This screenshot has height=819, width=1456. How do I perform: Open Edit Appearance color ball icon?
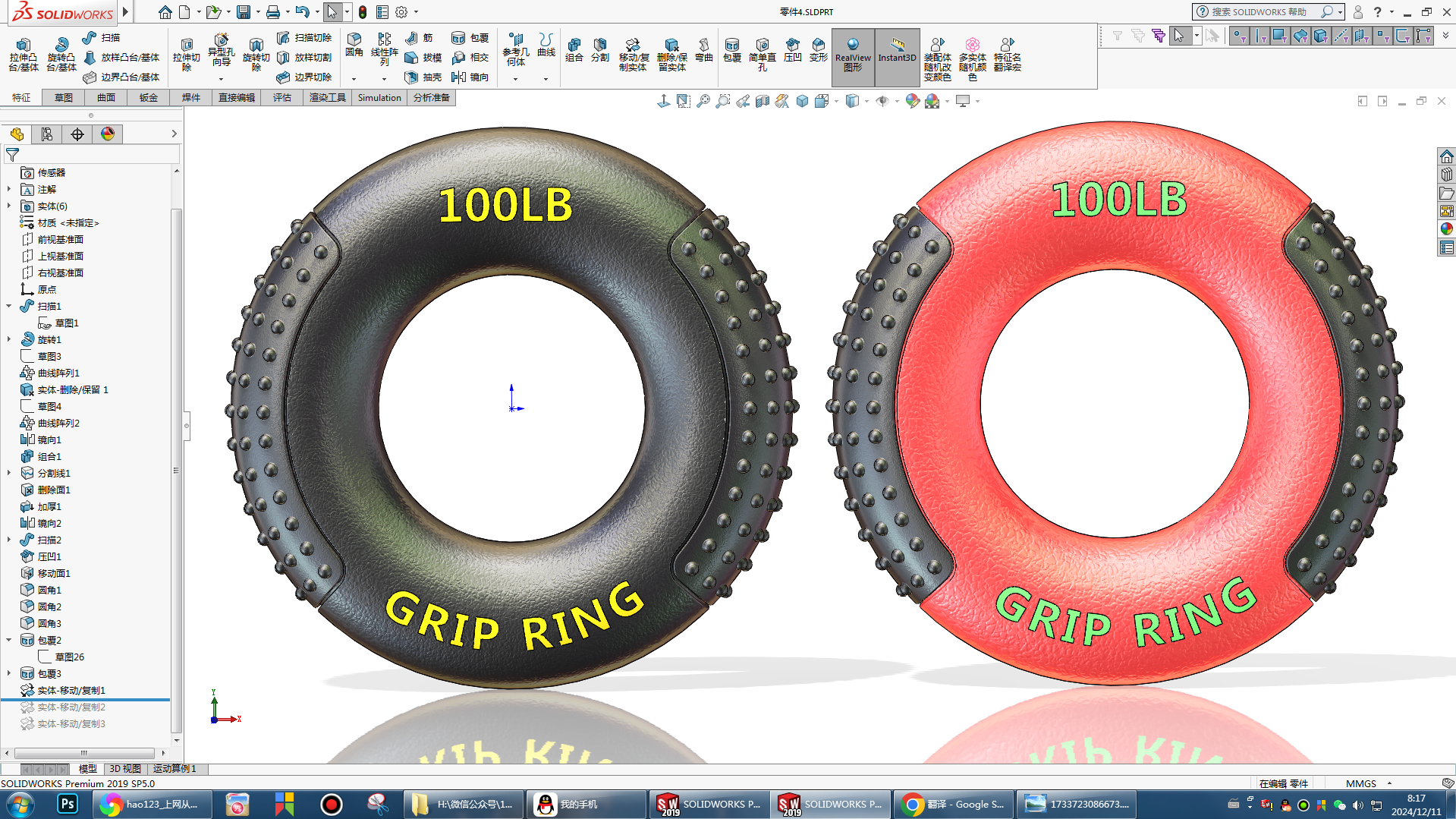(913, 101)
